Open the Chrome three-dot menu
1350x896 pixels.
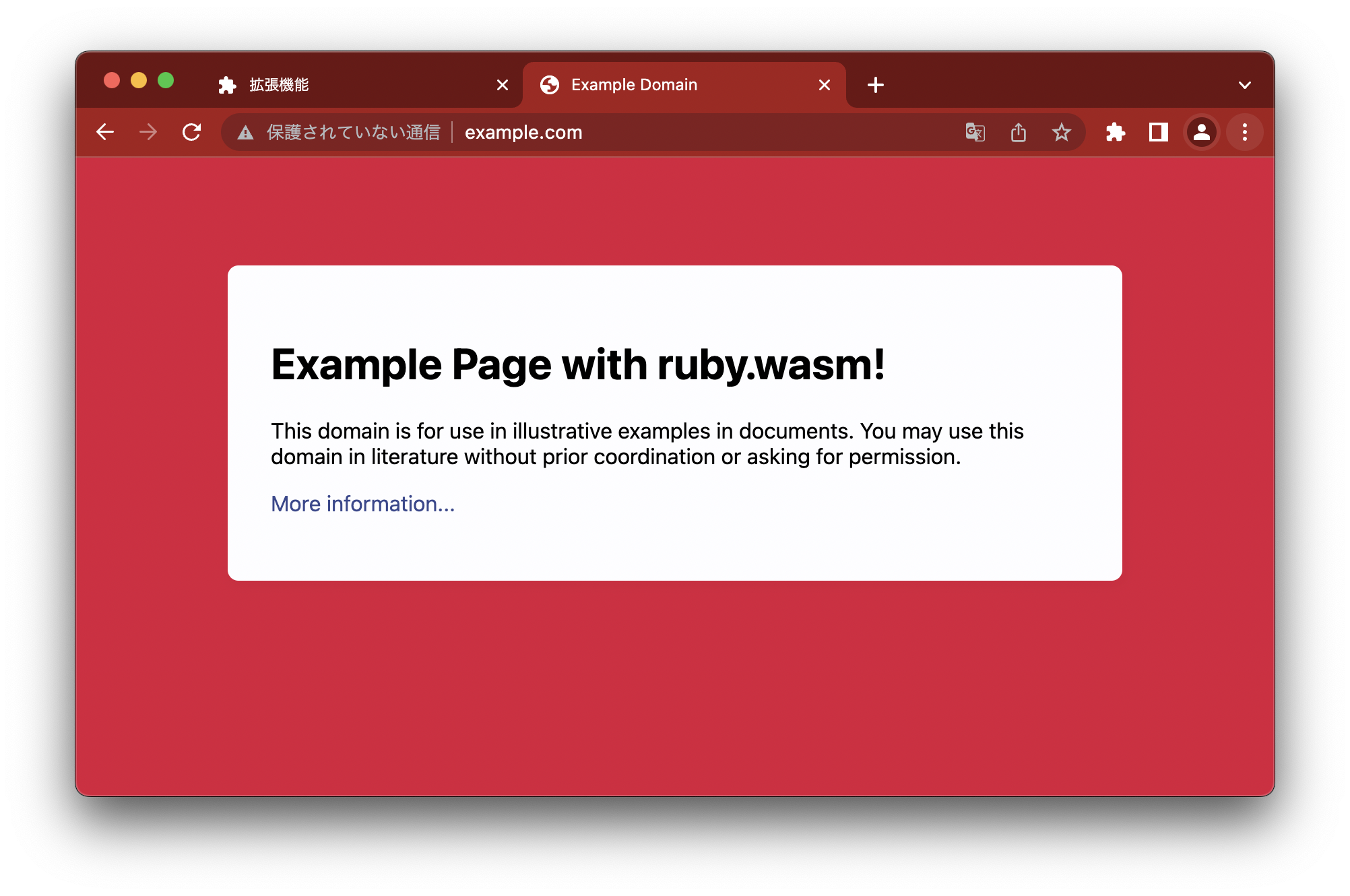pyautogui.click(x=1245, y=132)
